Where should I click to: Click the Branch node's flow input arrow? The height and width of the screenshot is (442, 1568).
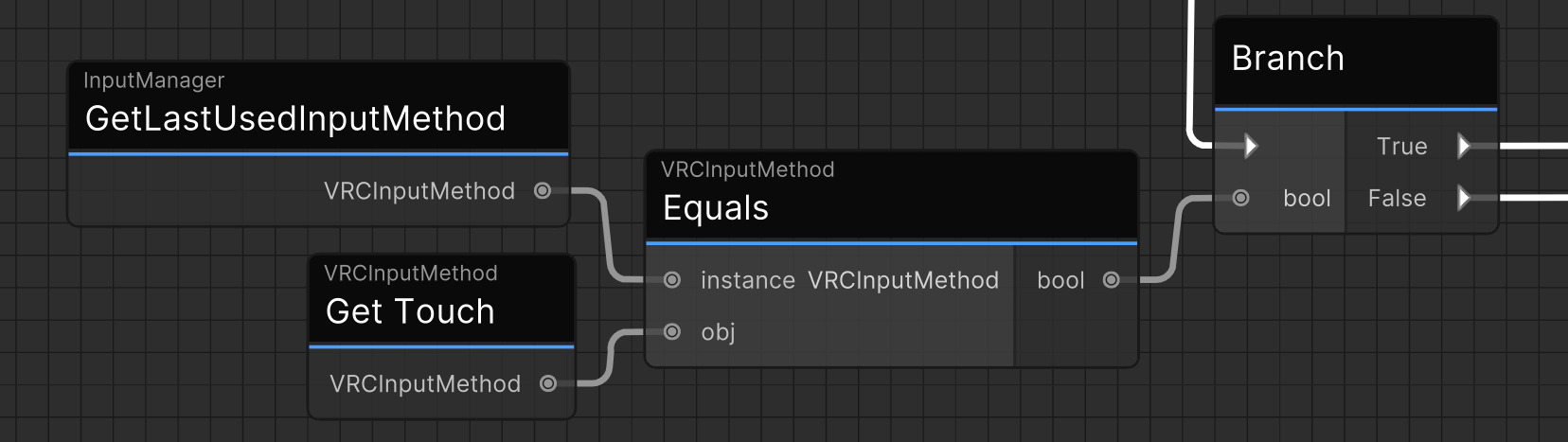click(x=1251, y=146)
